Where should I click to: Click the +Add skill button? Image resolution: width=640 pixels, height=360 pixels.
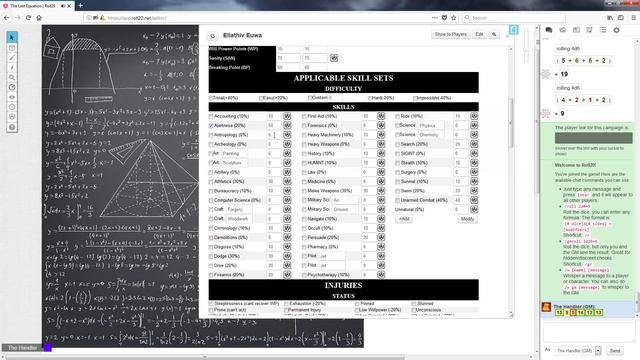404,219
